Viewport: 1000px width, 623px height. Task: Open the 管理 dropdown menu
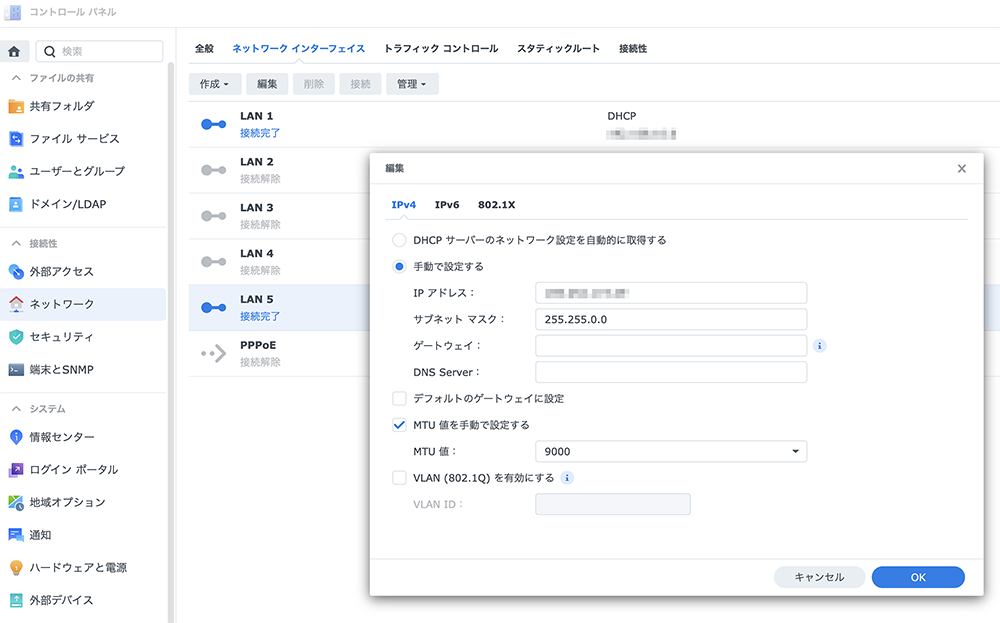click(x=412, y=84)
